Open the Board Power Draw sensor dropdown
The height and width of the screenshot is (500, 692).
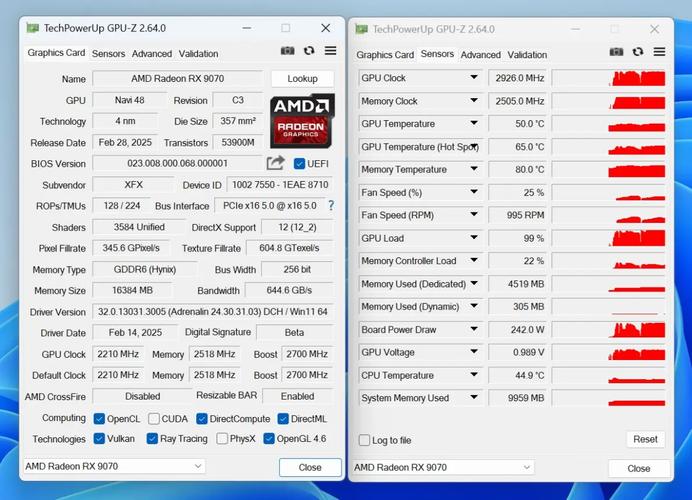(x=474, y=330)
